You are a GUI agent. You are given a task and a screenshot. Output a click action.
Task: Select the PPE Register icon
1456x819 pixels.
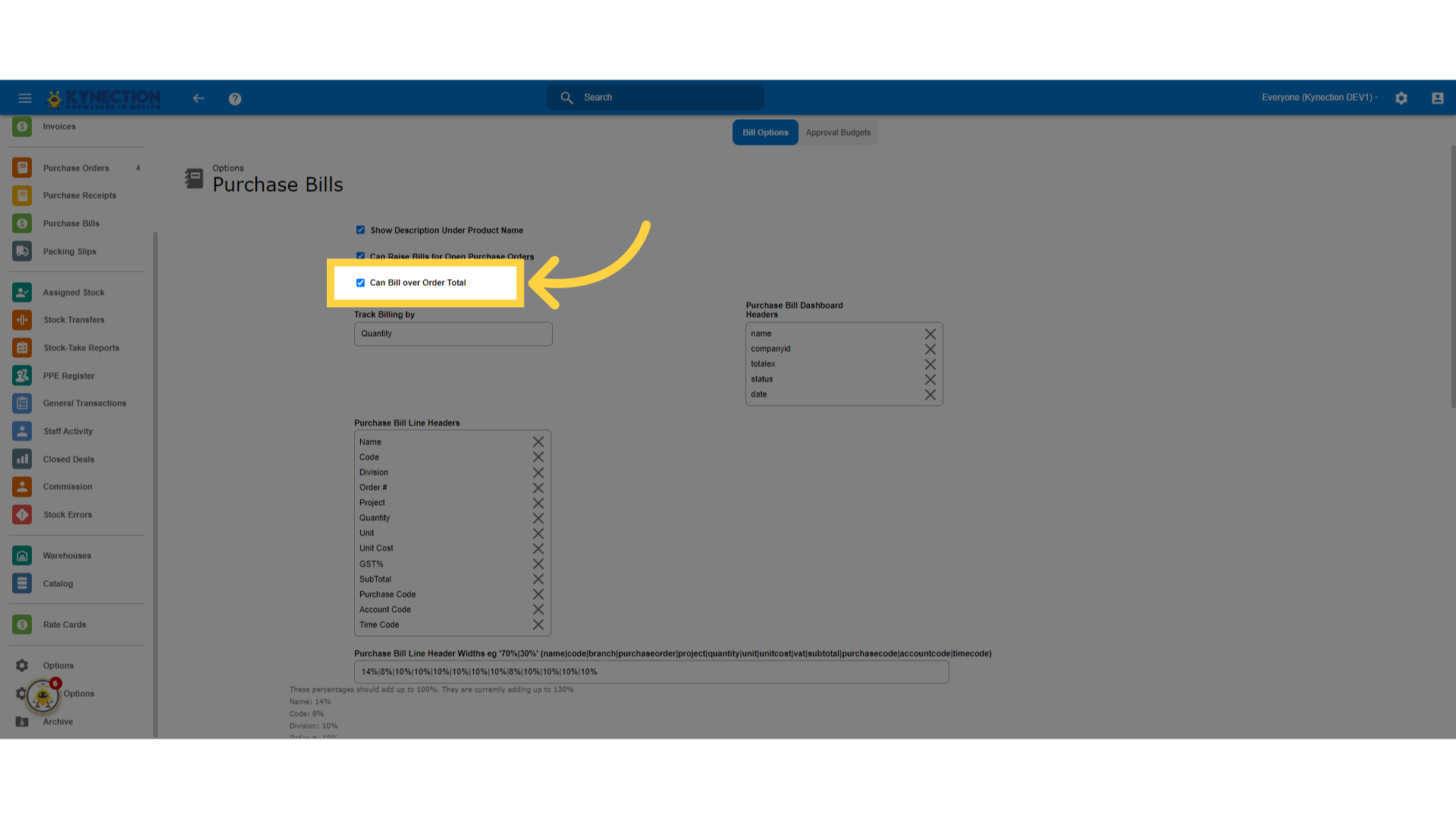[x=21, y=375]
